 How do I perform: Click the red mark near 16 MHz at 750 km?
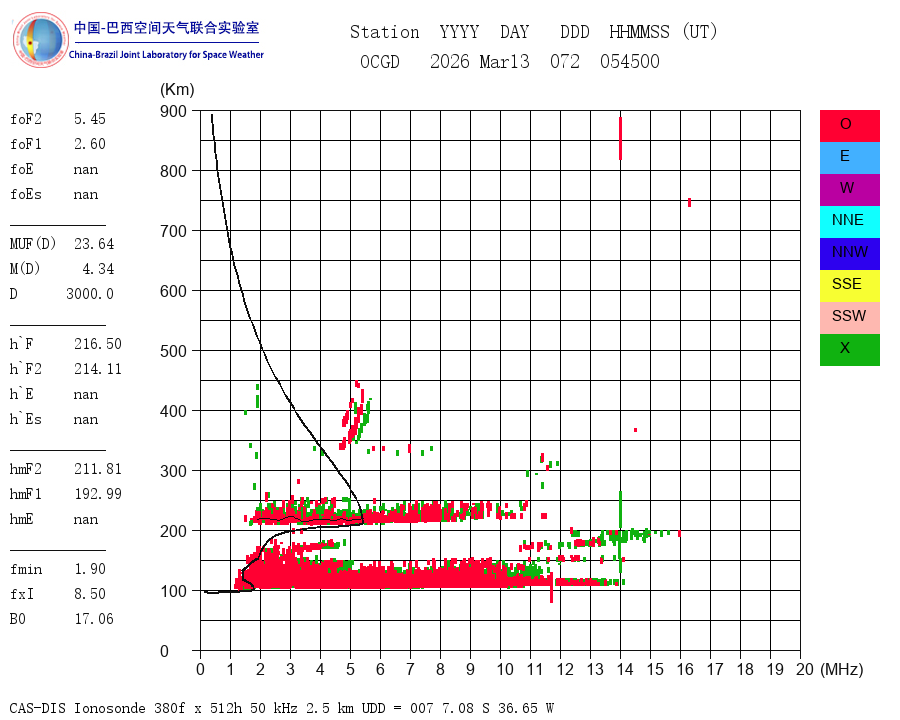(x=689, y=203)
